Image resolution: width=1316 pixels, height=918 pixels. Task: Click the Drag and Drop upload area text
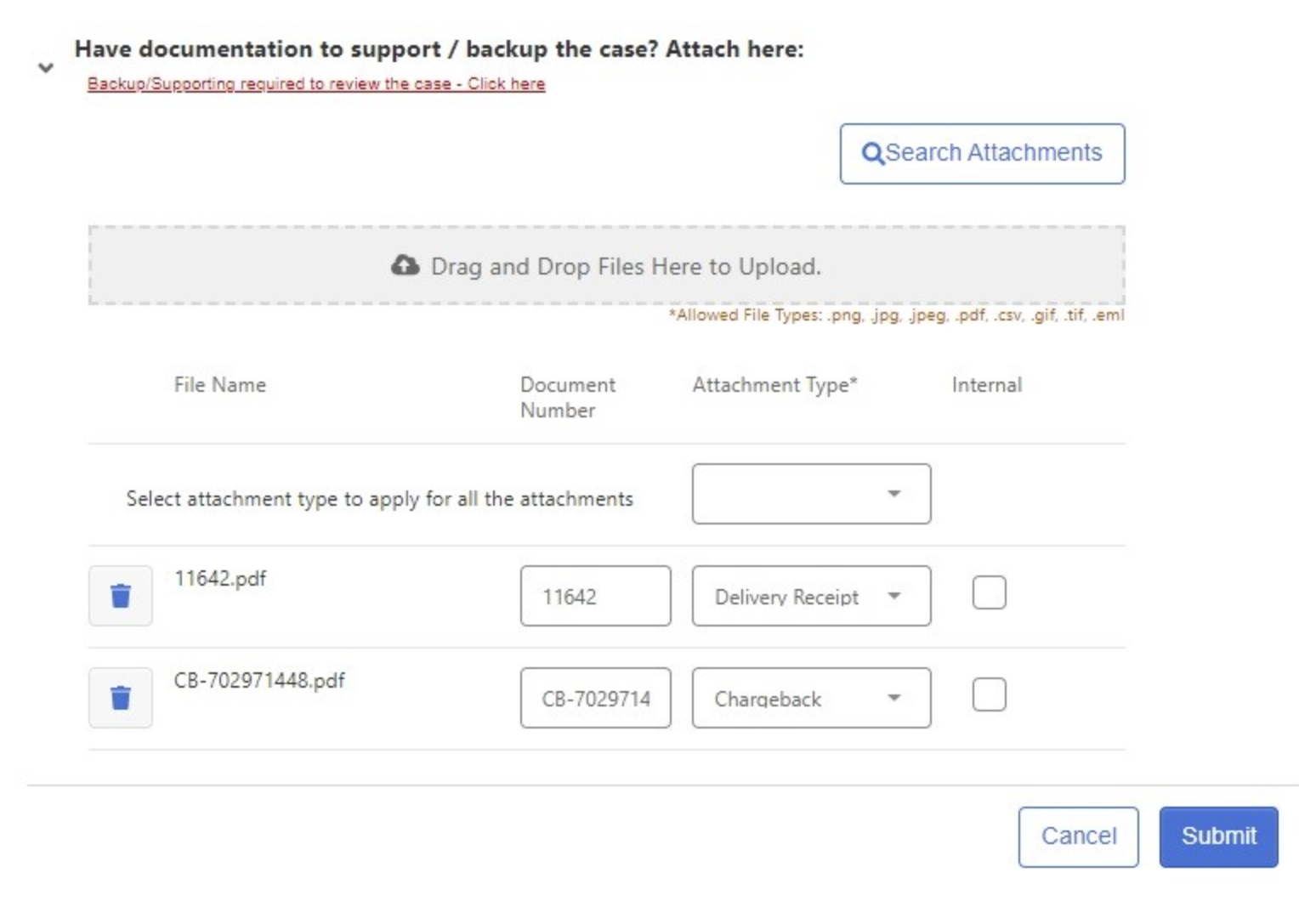click(626, 267)
